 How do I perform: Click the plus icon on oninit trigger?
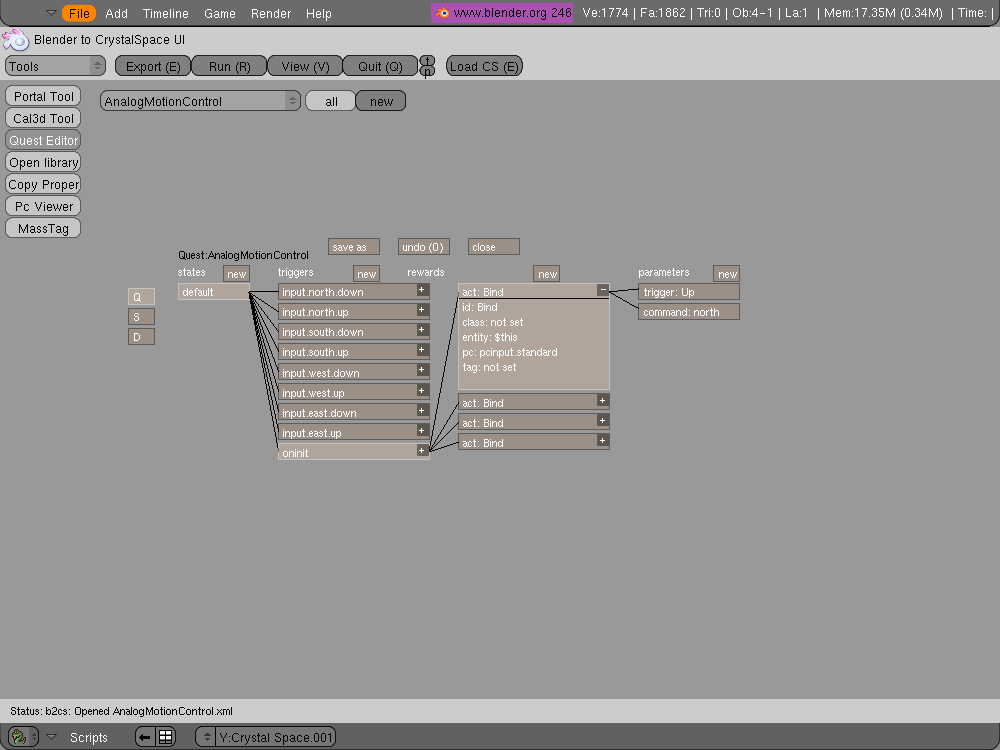(422, 451)
